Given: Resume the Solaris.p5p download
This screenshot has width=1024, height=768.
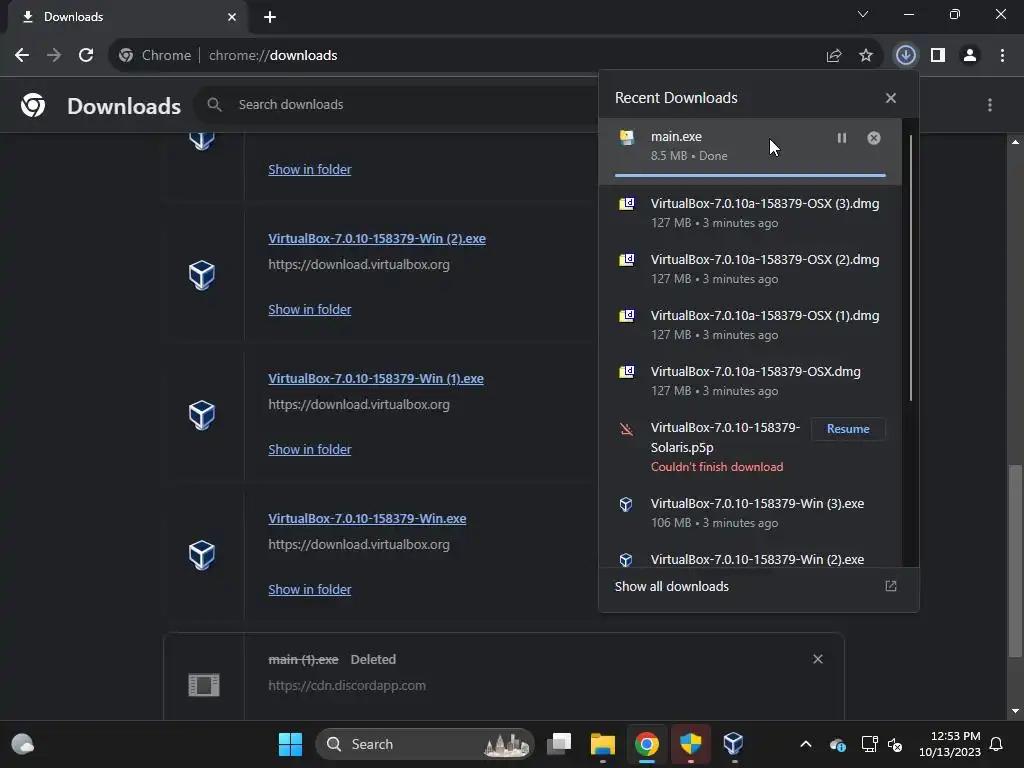Looking at the screenshot, I should (x=848, y=429).
